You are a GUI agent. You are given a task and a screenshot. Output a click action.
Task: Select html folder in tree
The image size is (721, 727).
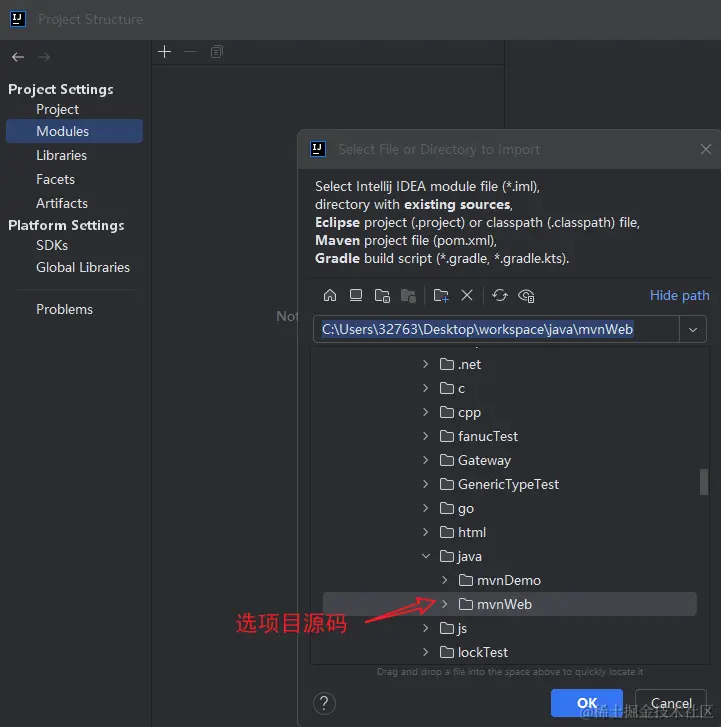(463, 532)
